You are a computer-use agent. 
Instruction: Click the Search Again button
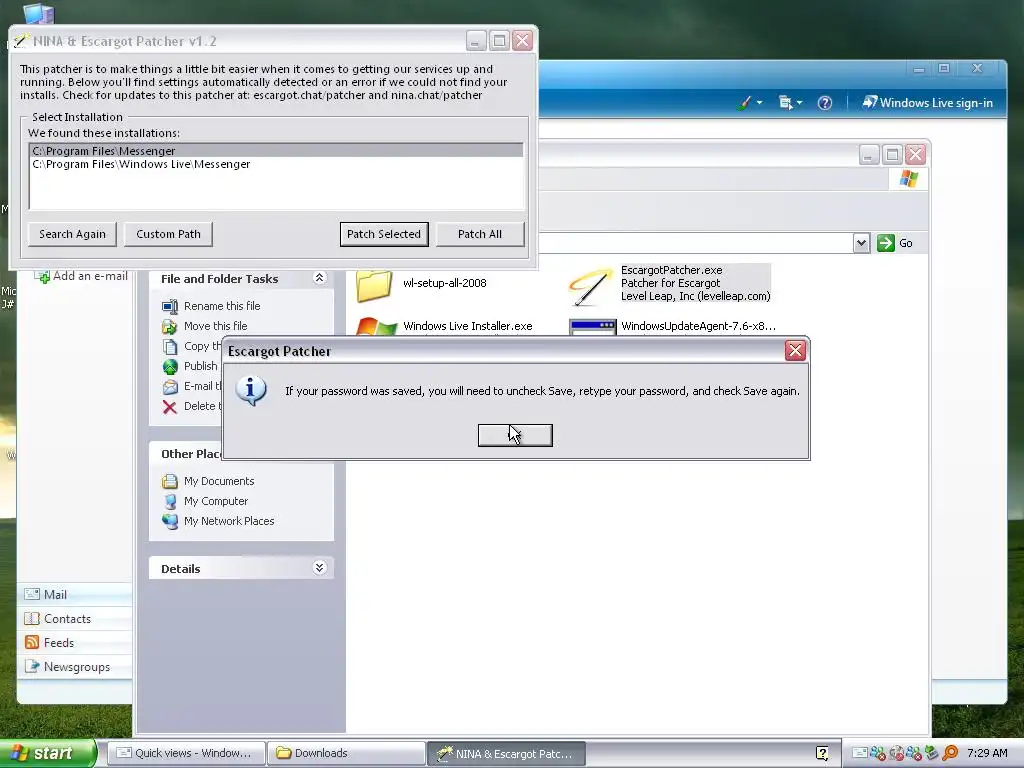point(72,234)
